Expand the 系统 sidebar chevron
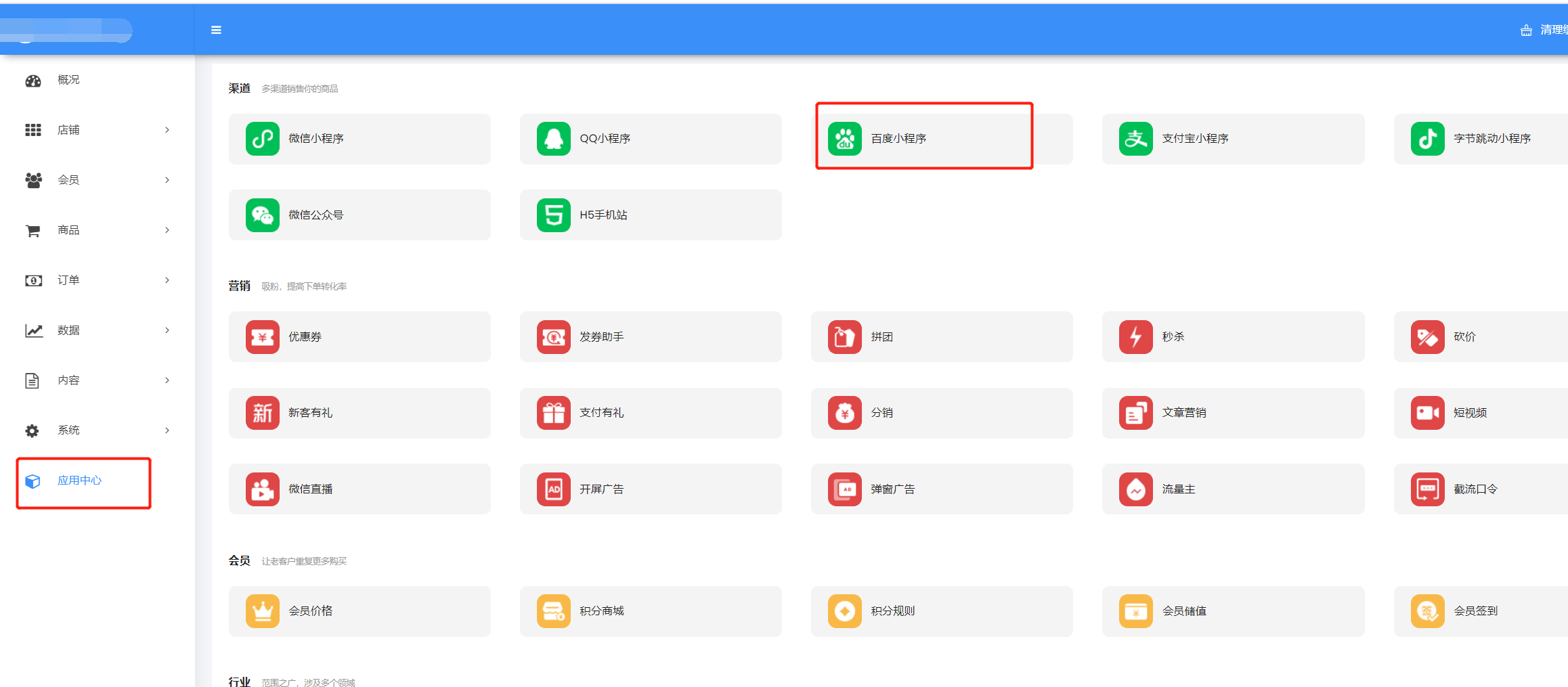The height and width of the screenshot is (687, 1568). click(167, 430)
